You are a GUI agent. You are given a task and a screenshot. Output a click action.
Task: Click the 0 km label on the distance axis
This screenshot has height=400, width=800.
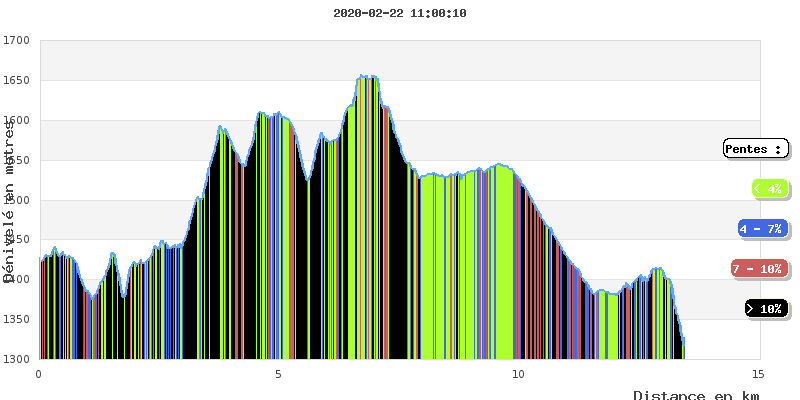click(x=39, y=373)
